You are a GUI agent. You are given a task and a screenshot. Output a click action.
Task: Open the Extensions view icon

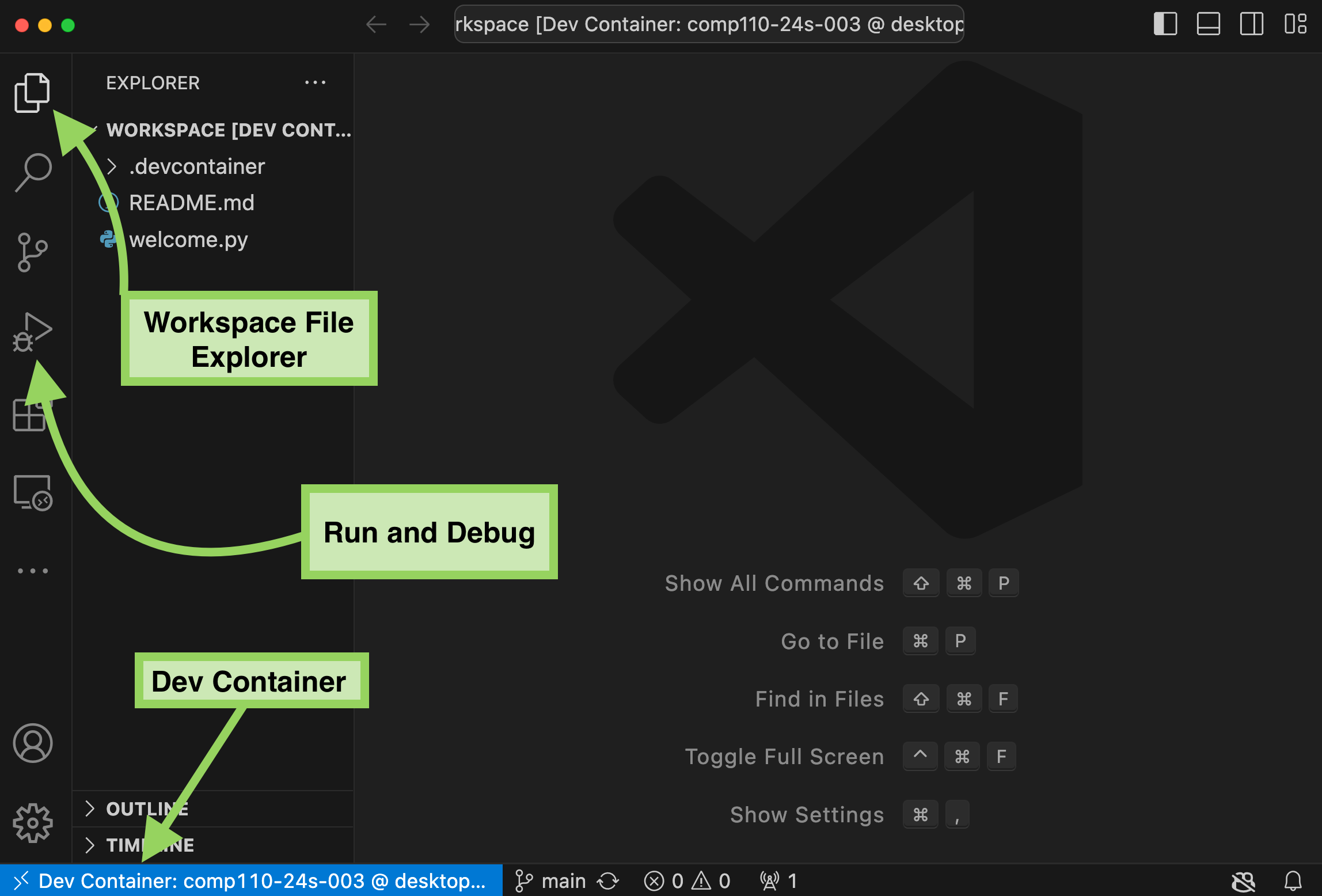click(x=32, y=416)
